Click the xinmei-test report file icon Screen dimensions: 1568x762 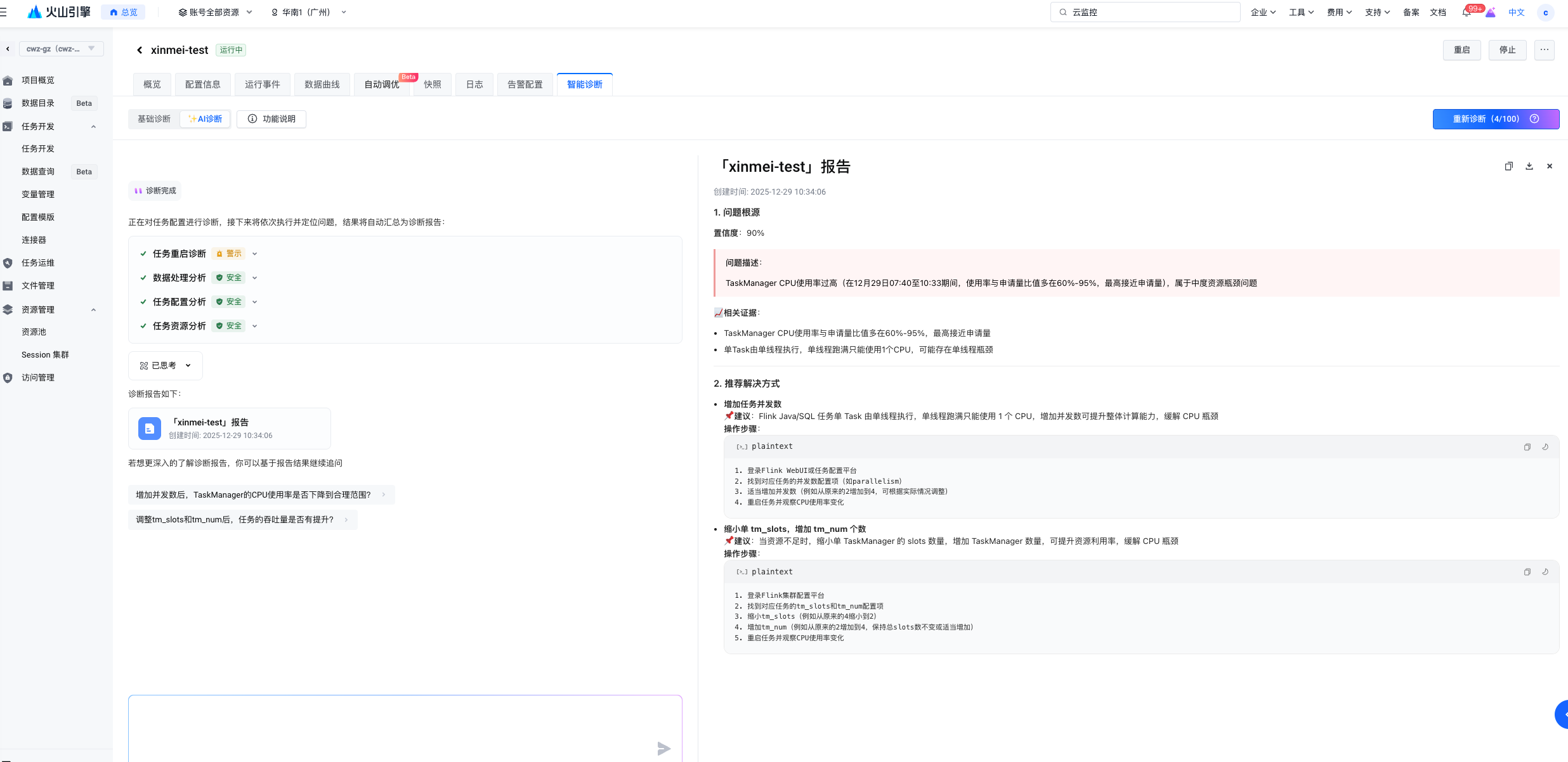(x=150, y=429)
